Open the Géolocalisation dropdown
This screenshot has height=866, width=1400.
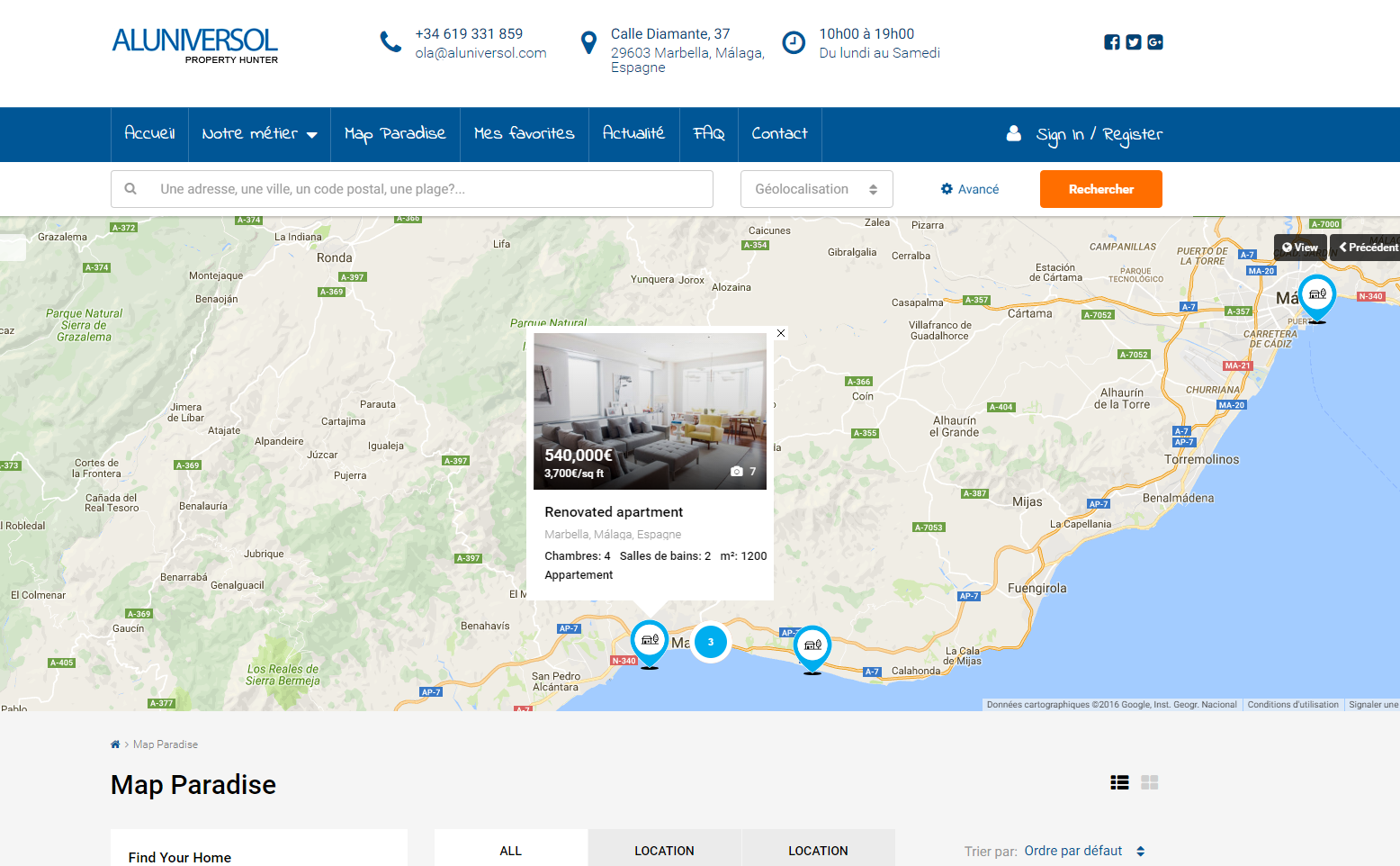click(x=816, y=189)
